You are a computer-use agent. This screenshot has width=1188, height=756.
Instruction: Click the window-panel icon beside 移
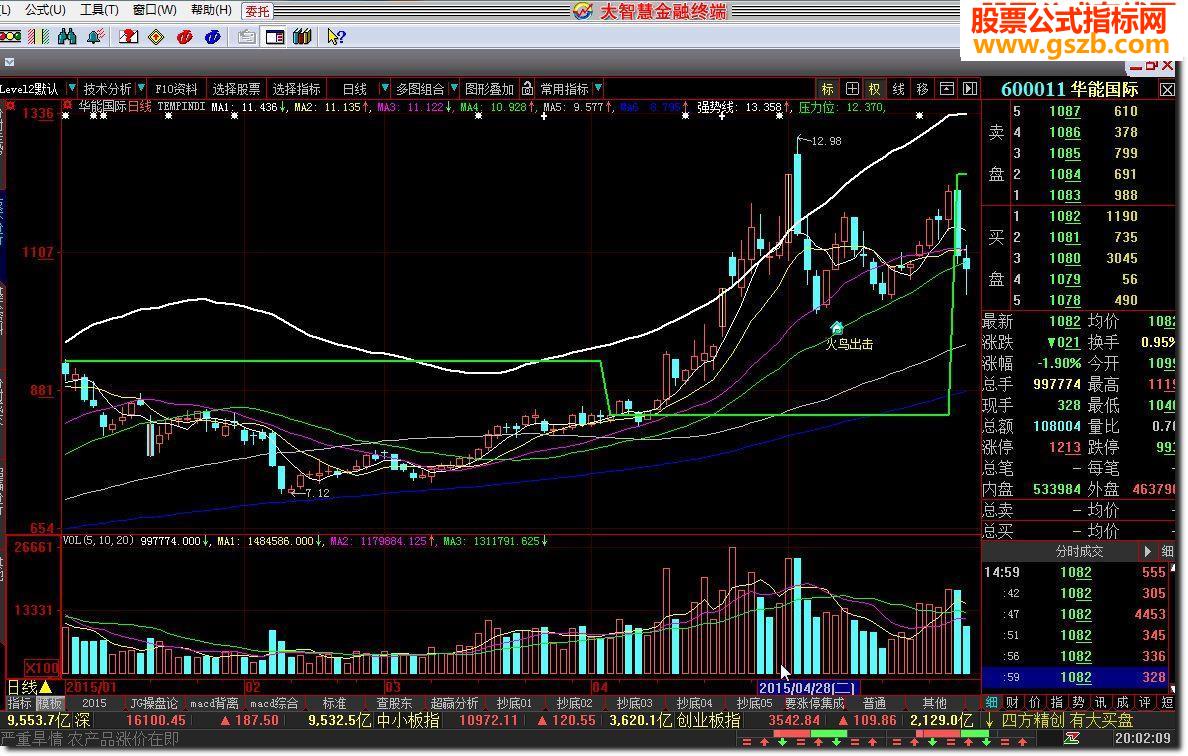point(946,89)
